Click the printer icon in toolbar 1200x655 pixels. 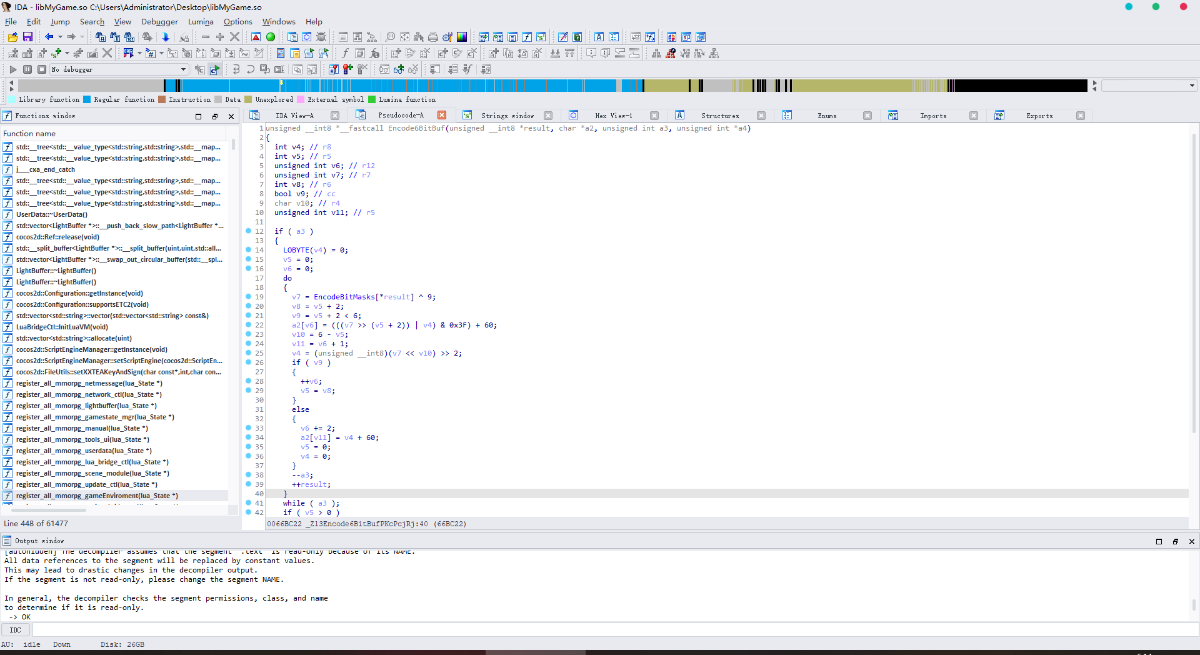point(433,37)
